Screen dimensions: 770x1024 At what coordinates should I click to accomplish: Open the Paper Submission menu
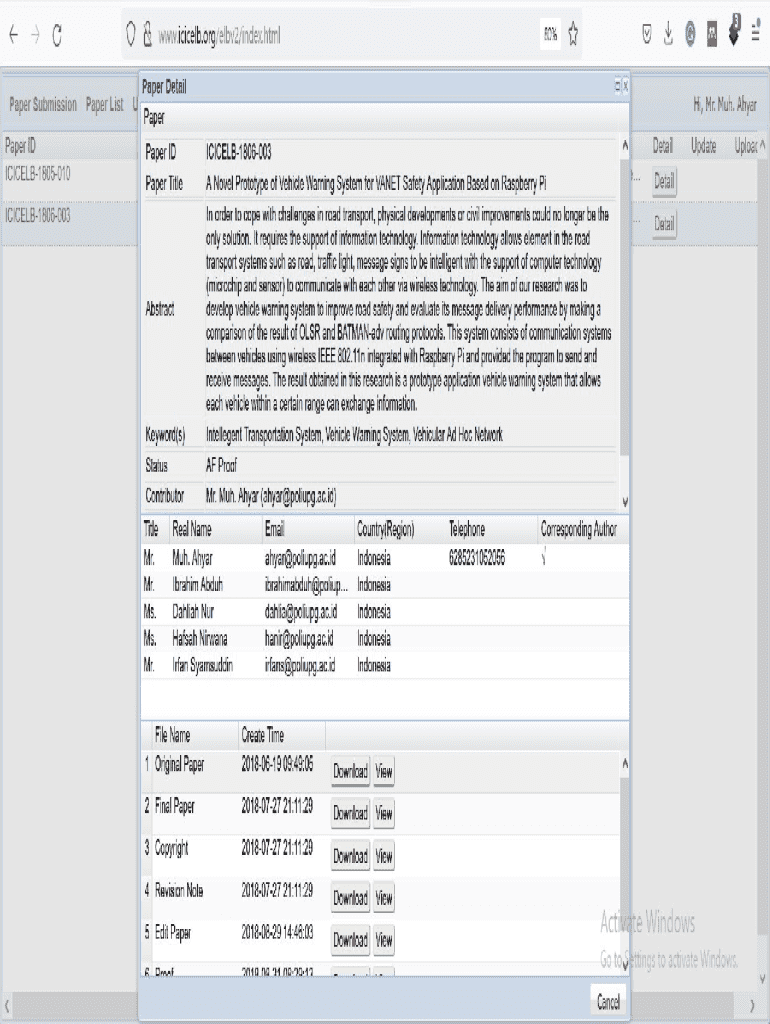43,105
